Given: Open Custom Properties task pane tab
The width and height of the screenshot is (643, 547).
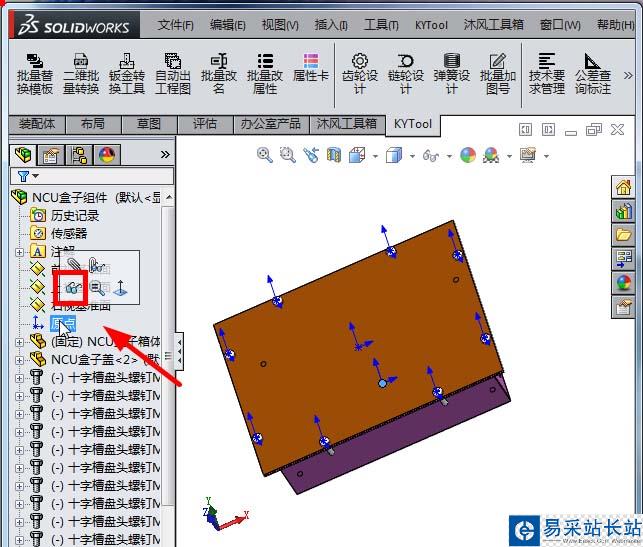Looking at the screenshot, I should pyautogui.click(x=623, y=307).
